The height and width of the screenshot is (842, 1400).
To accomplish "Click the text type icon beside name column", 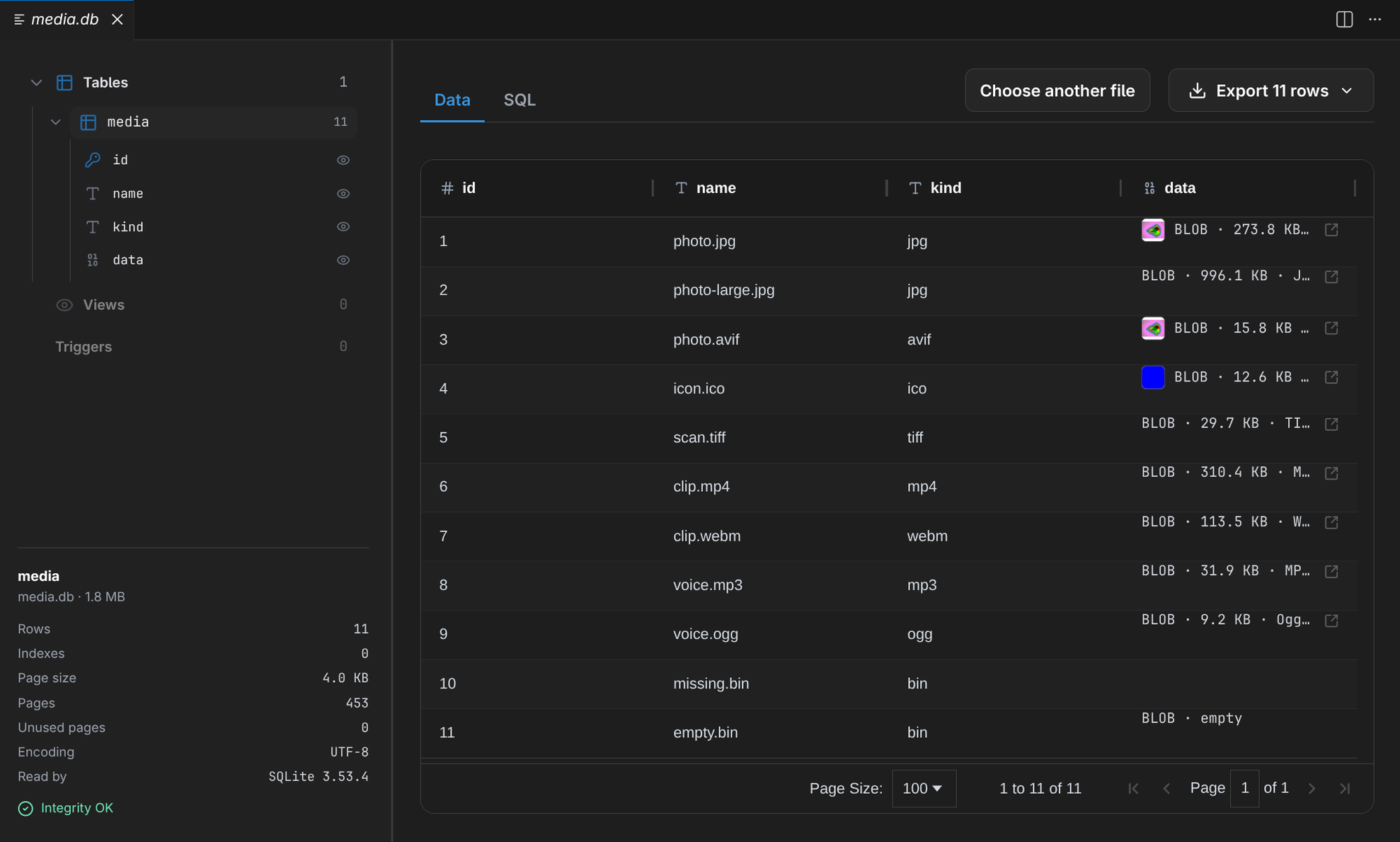I will coord(92,193).
